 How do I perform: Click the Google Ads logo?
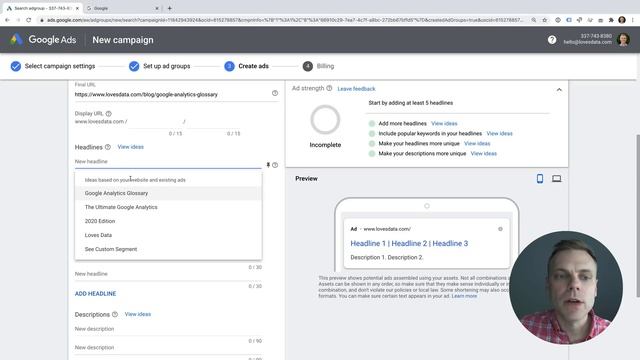click(x=43, y=40)
